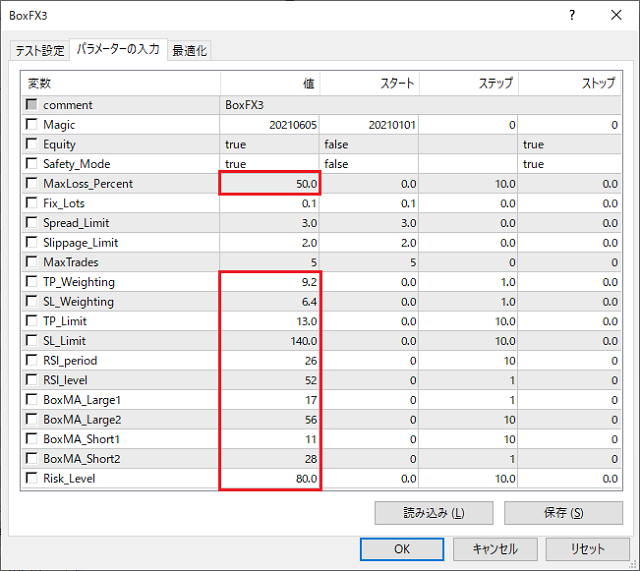Tick the Risk_Level checkbox

click(x=31, y=478)
